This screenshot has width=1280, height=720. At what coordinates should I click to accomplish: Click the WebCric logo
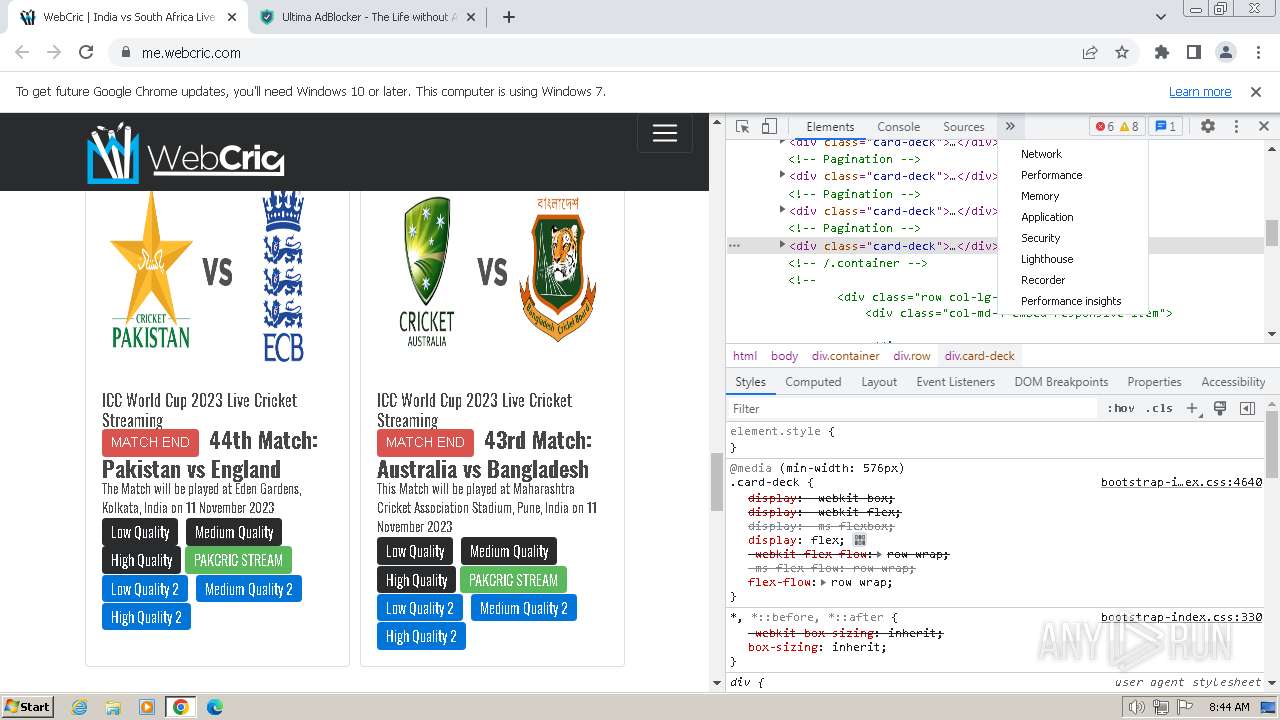pyautogui.click(x=186, y=153)
